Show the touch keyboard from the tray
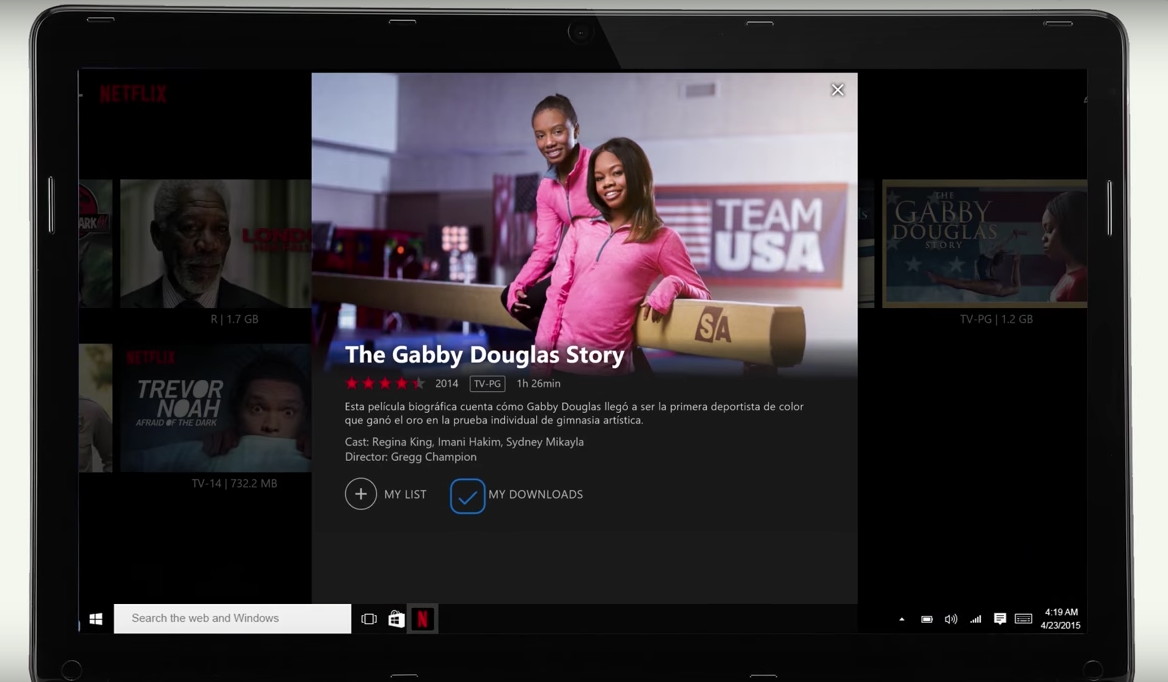1168x682 pixels. [x=1023, y=620]
